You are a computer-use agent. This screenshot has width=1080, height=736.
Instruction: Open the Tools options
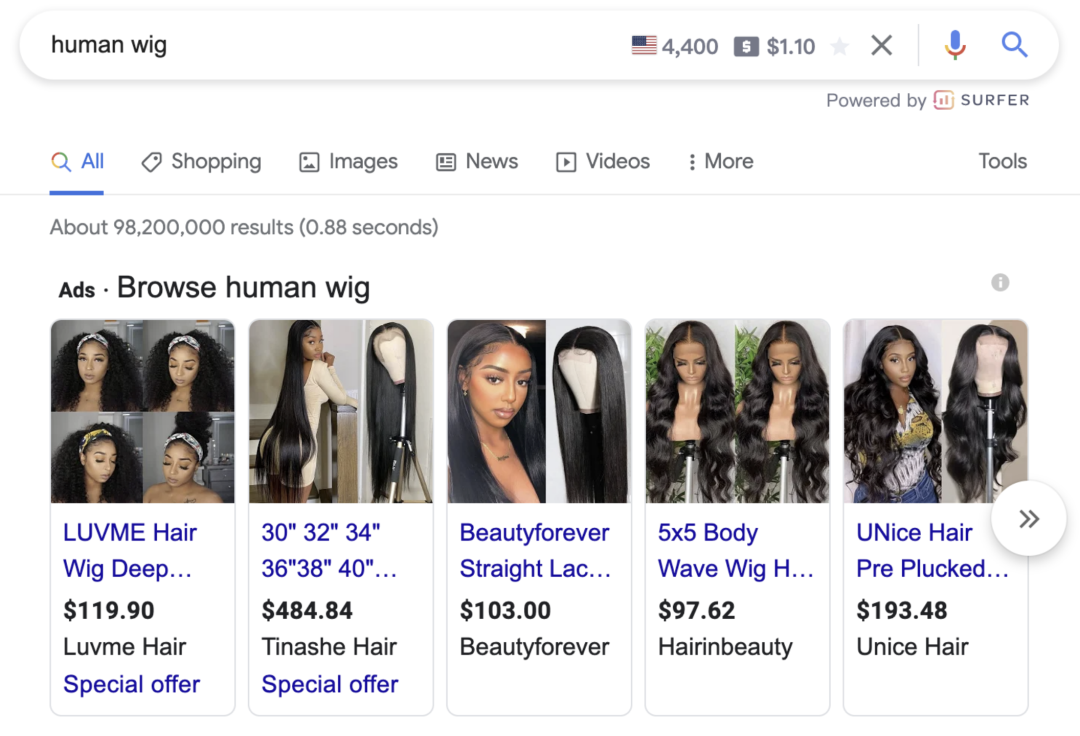pyautogui.click(x=1003, y=161)
